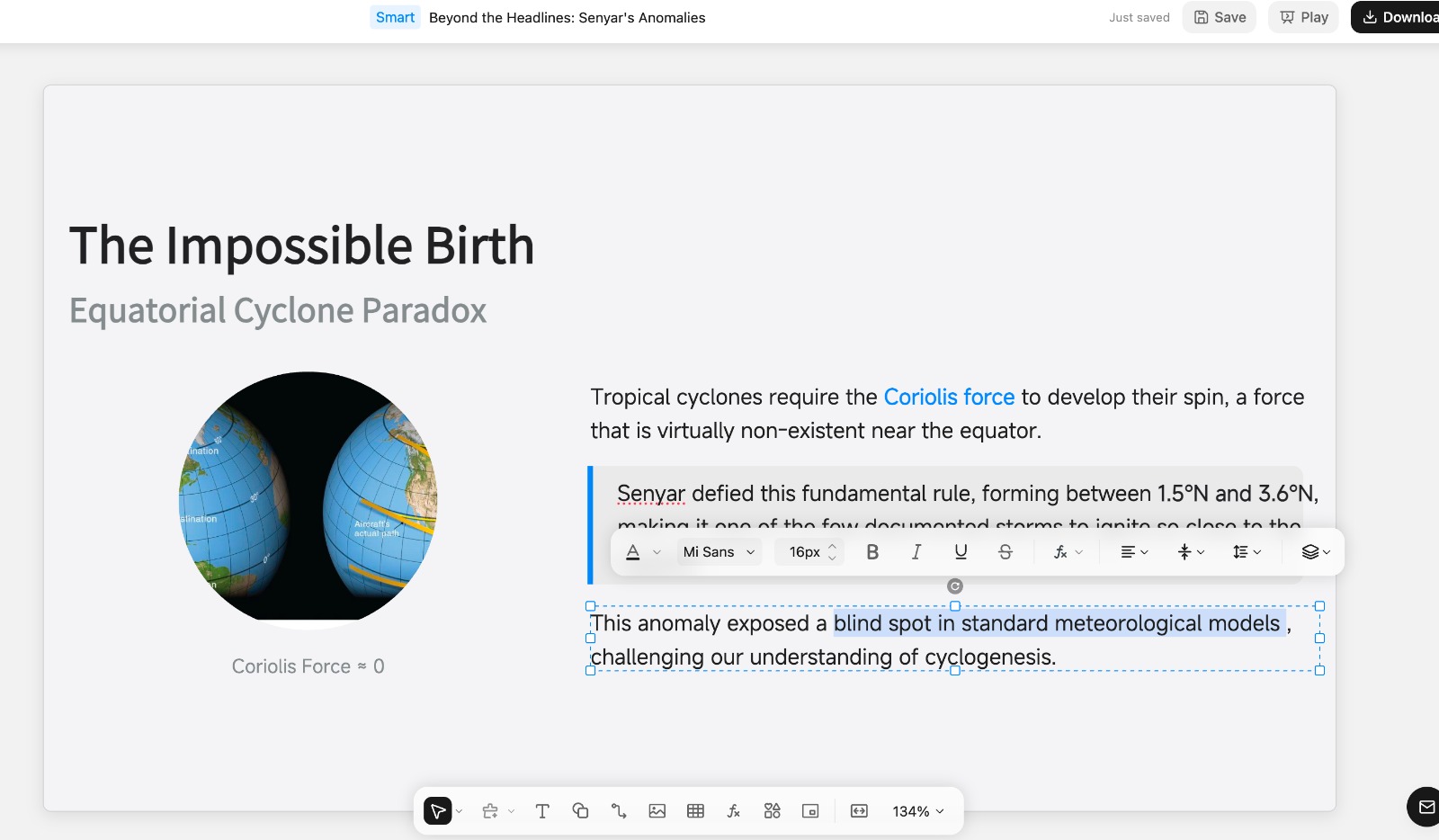Image resolution: width=1439 pixels, height=840 pixels.
Task: Open the components and shapes library icon
Action: coord(772,811)
